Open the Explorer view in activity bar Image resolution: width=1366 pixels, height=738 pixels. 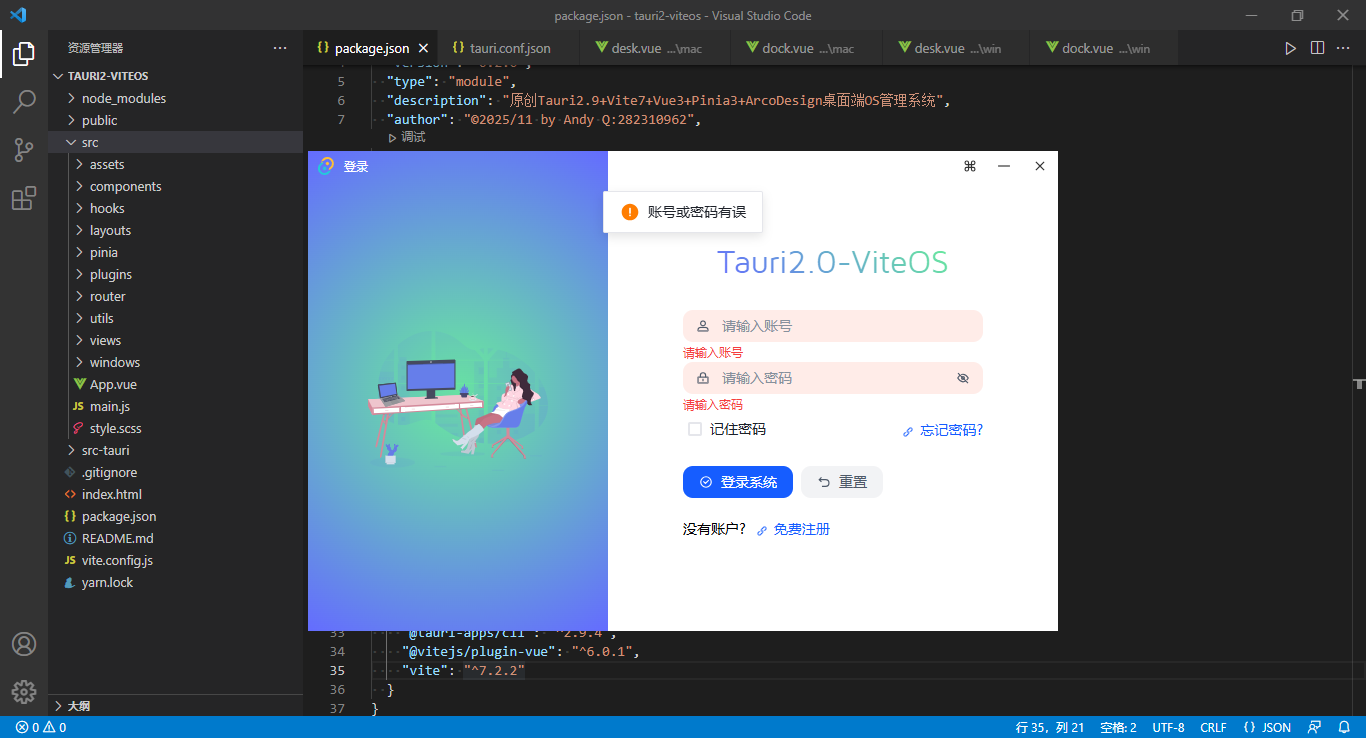point(24,54)
